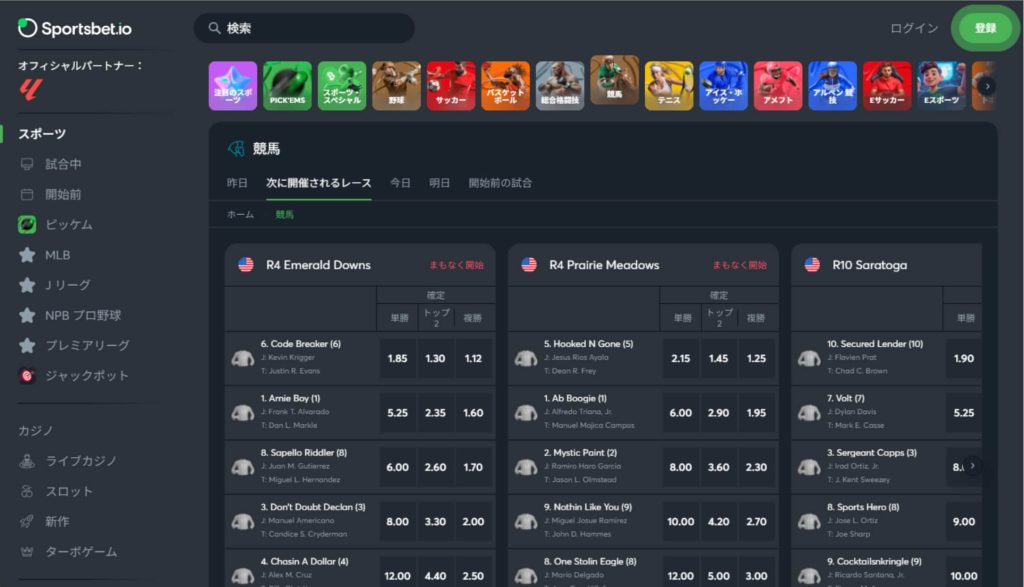
Task: Pick Mystic Paint place odds 2.30
Action: tap(756, 467)
